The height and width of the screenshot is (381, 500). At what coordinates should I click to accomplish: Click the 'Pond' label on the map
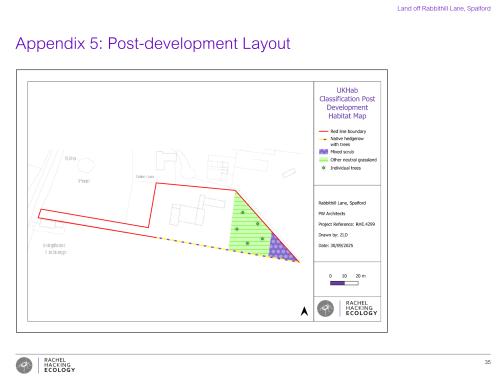(84, 181)
